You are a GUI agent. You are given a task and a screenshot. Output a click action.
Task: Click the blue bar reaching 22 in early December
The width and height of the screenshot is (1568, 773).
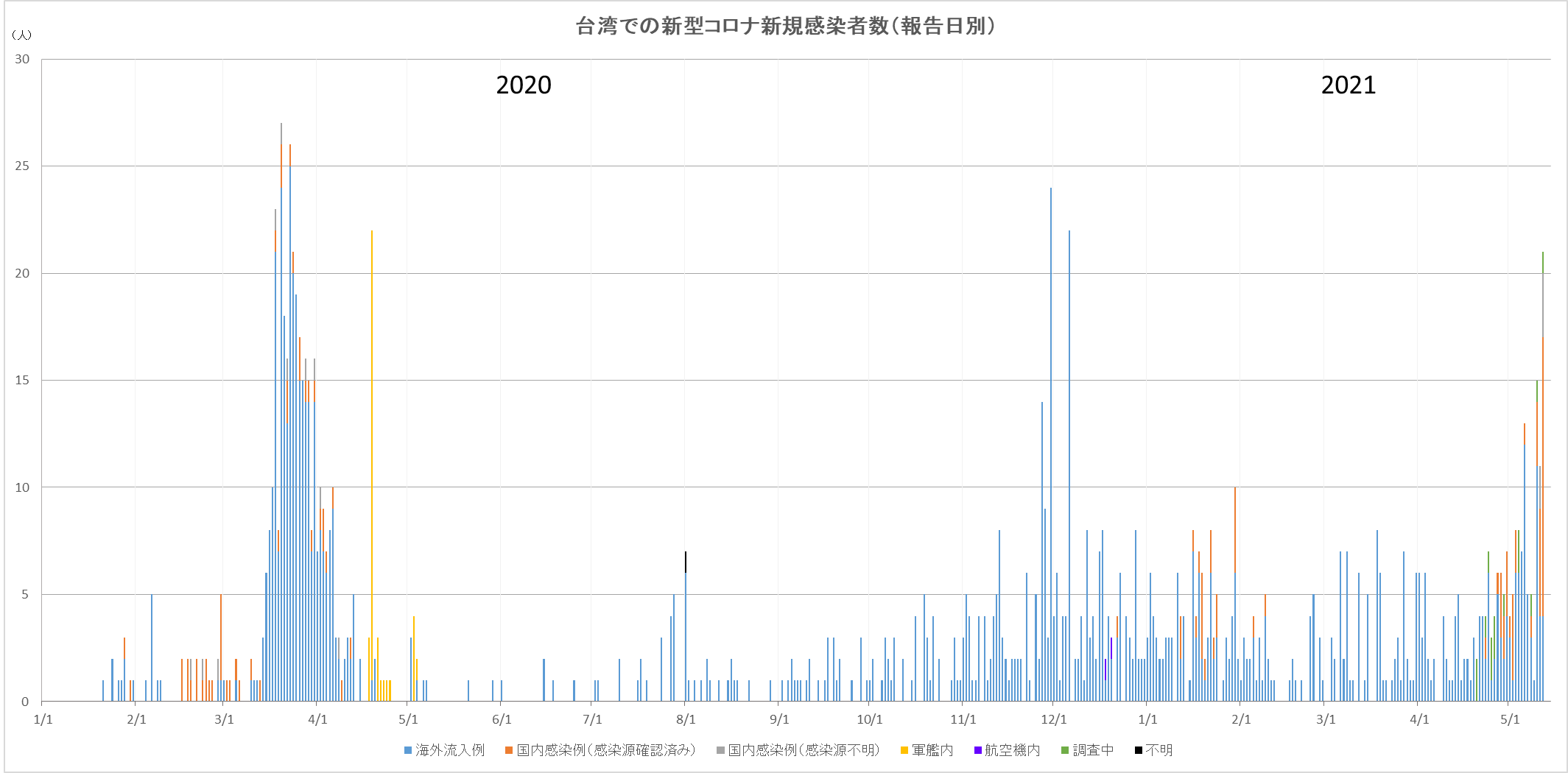[1069, 465]
